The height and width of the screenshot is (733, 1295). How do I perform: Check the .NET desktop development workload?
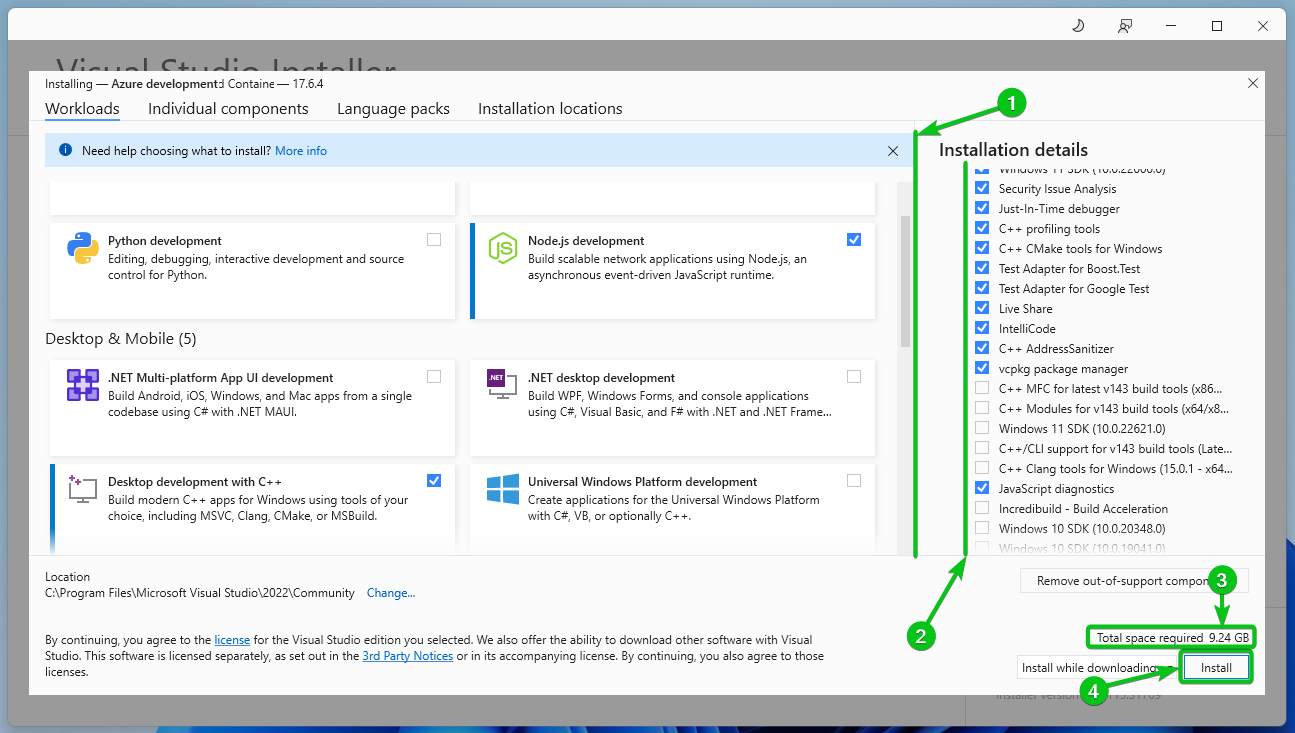[853, 376]
